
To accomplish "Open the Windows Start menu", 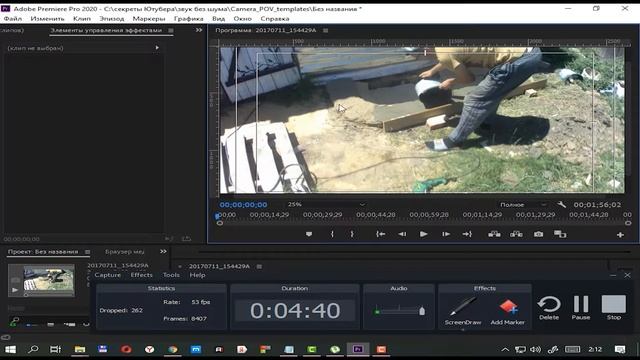I will tap(10, 349).
